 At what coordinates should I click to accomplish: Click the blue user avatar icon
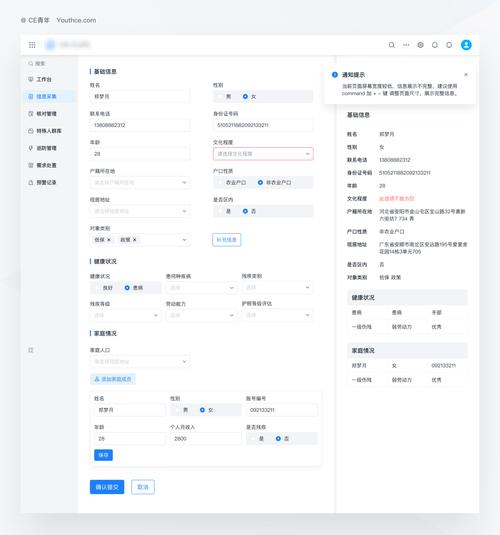coord(466,45)
